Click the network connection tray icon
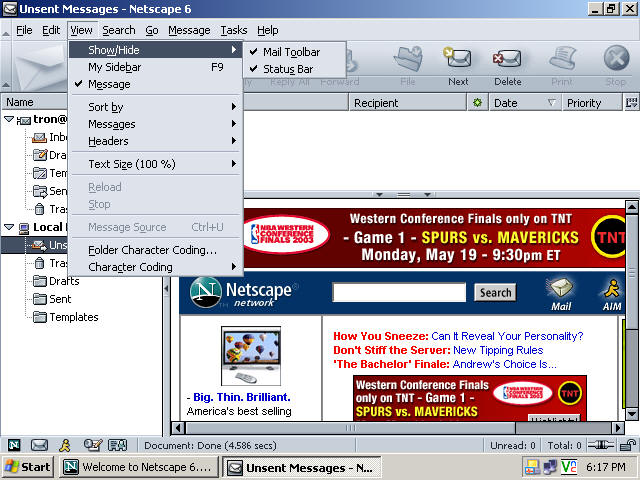 tap(550, 467)
